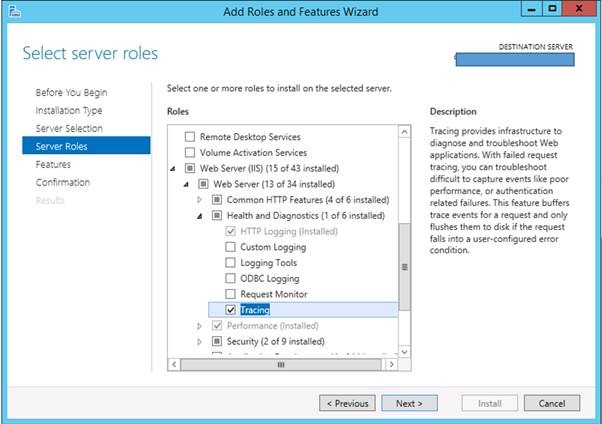Enable the Logging Tools feature
The image size is (602, 424).
click(x=231, y=263)
